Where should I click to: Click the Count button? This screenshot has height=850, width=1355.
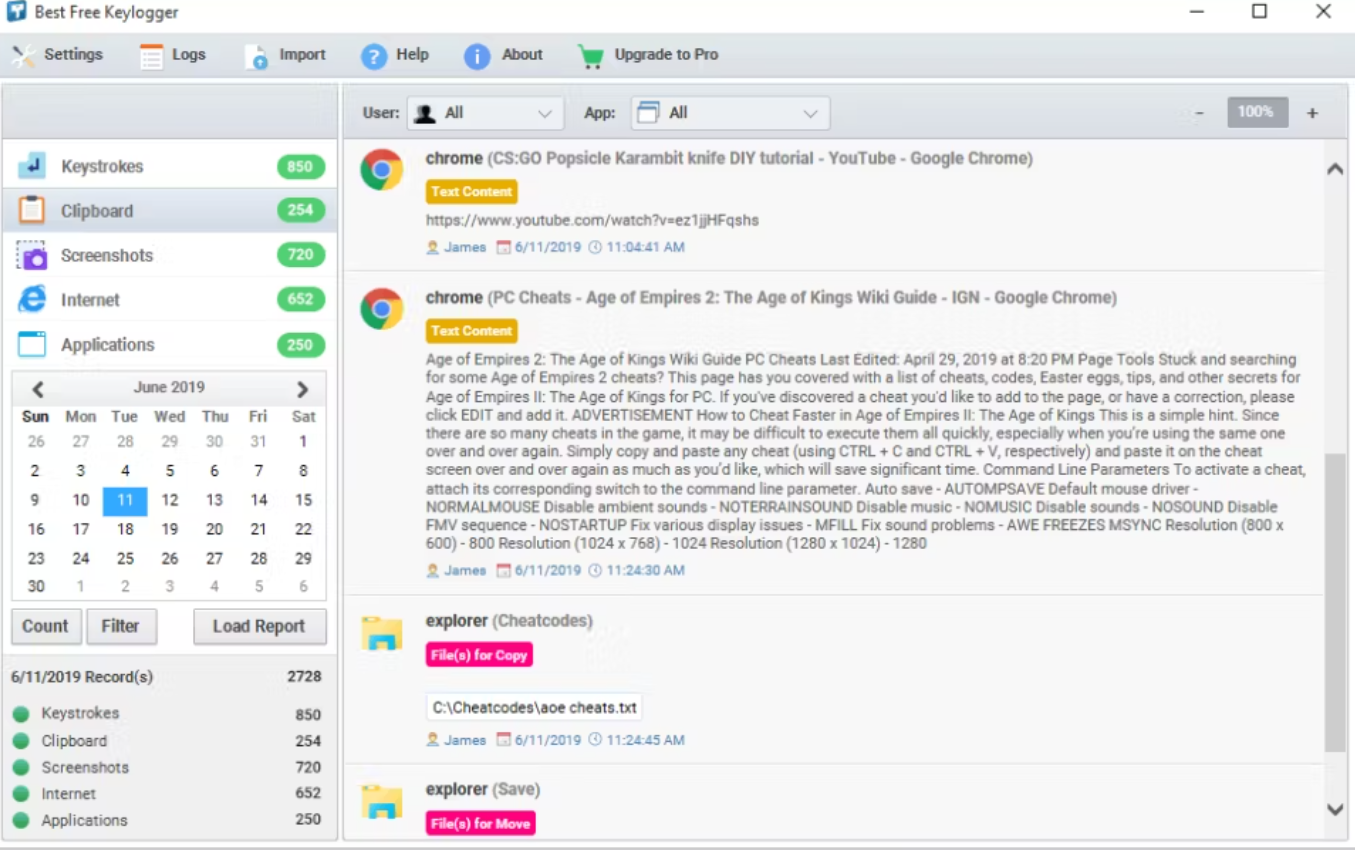pos(45,626)
